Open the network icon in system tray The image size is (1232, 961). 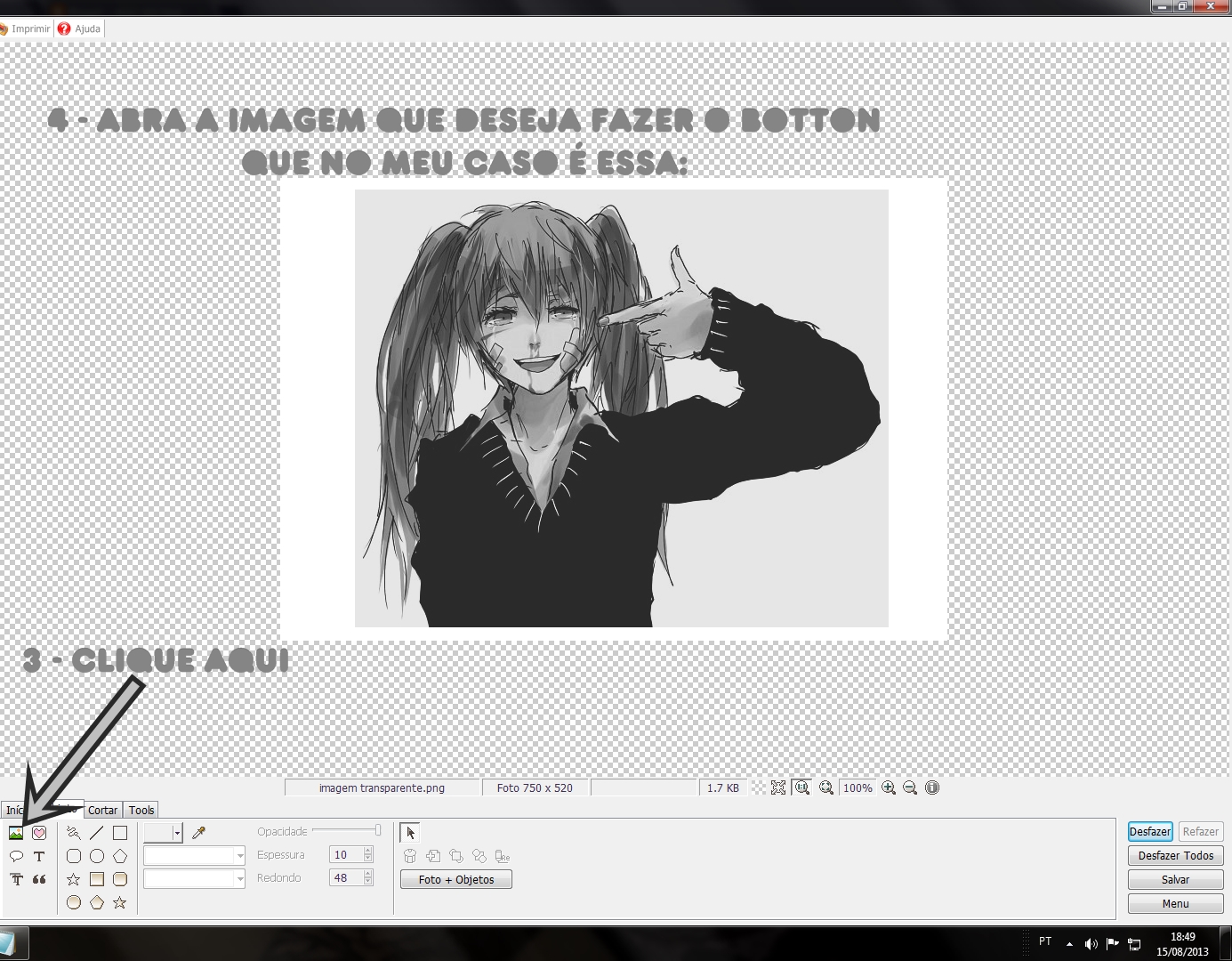(1134, 944)
